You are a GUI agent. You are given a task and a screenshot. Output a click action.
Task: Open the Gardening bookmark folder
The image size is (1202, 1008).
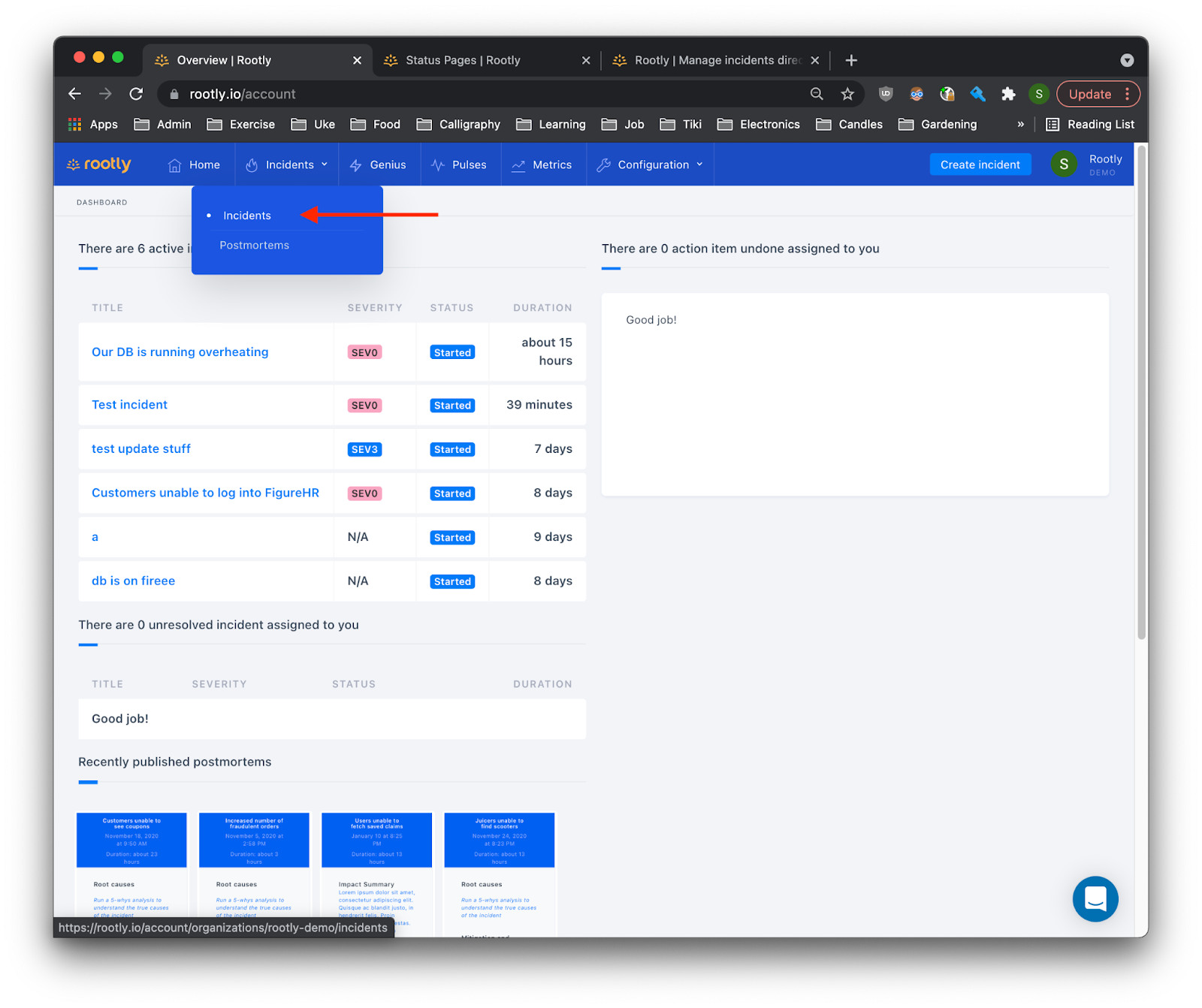(938, 124)
